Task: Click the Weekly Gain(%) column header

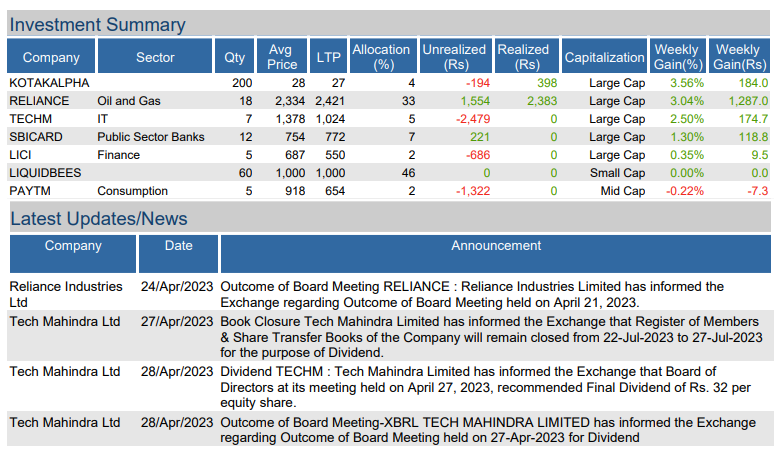Action: 678,56
